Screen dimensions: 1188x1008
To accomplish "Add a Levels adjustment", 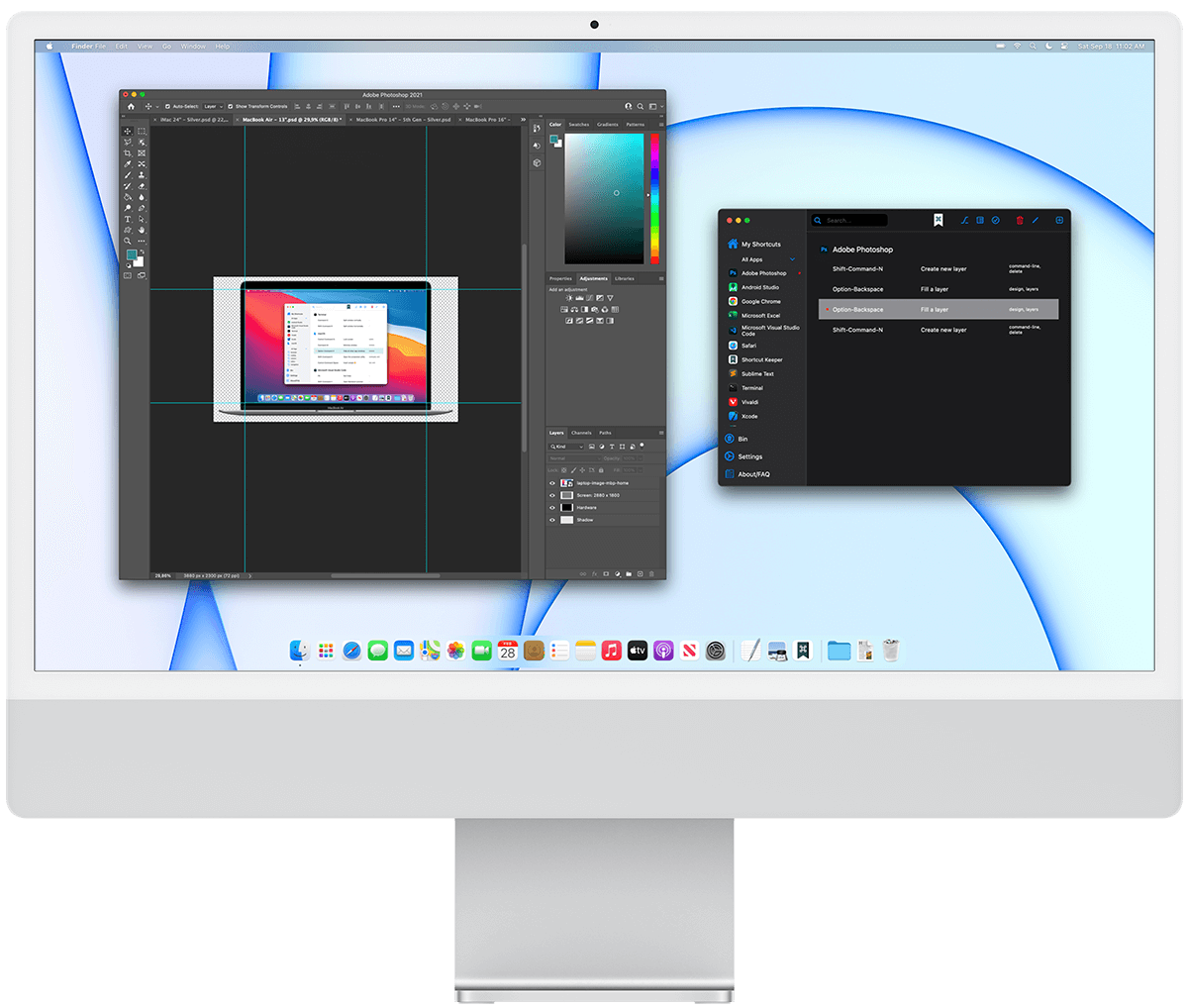I will click(579, 298).
